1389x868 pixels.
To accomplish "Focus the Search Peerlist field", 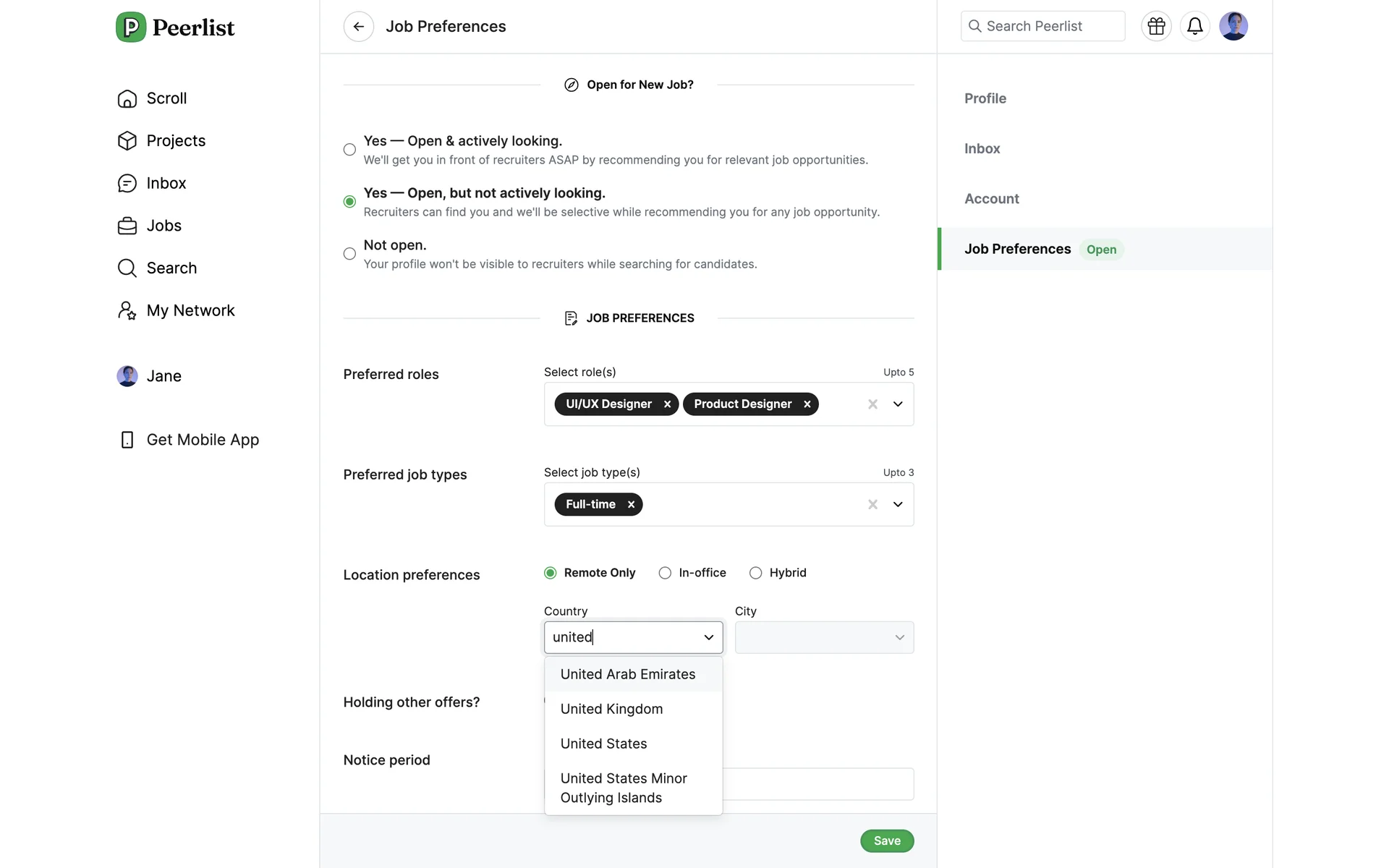I will coord(1042,27).
